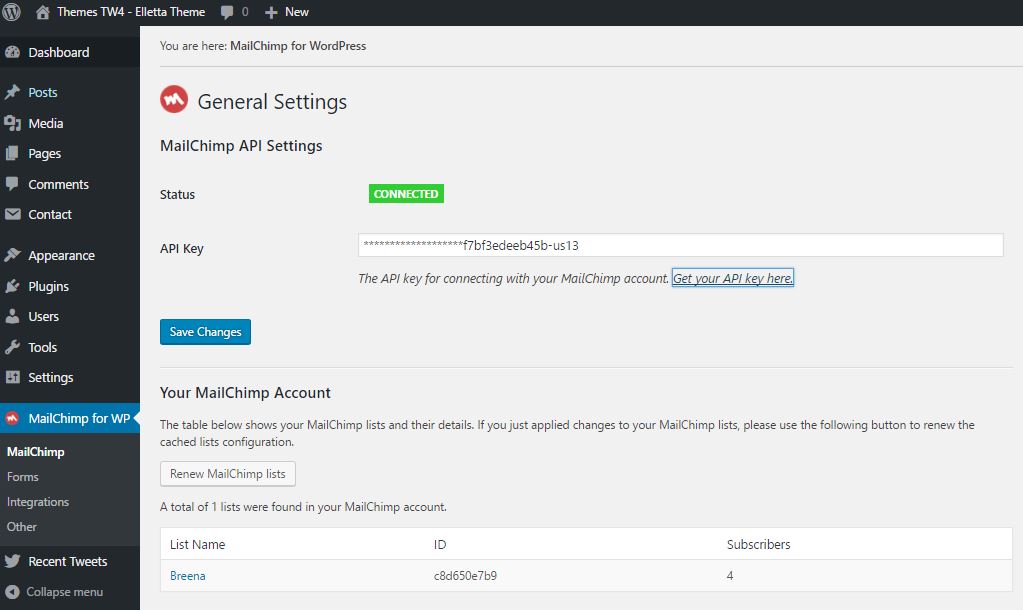Click the CONNECTED status badge

[x=406, y=194]
